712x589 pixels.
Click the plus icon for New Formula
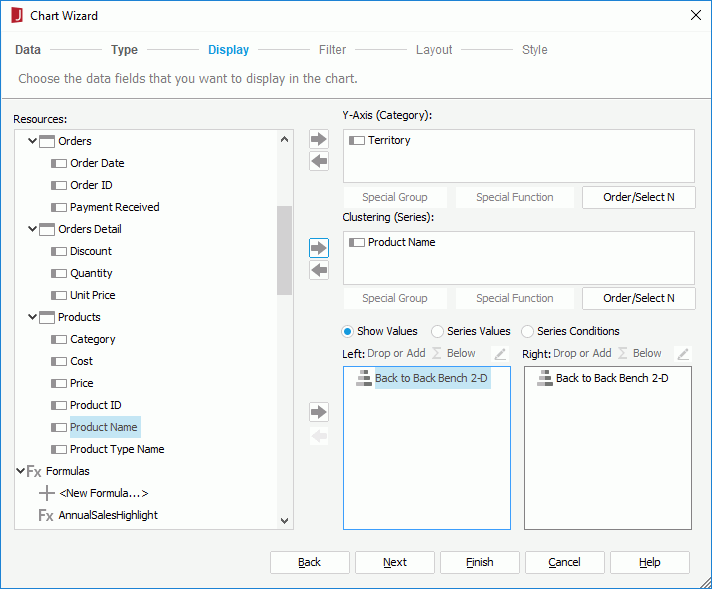(x=47, y=493)
